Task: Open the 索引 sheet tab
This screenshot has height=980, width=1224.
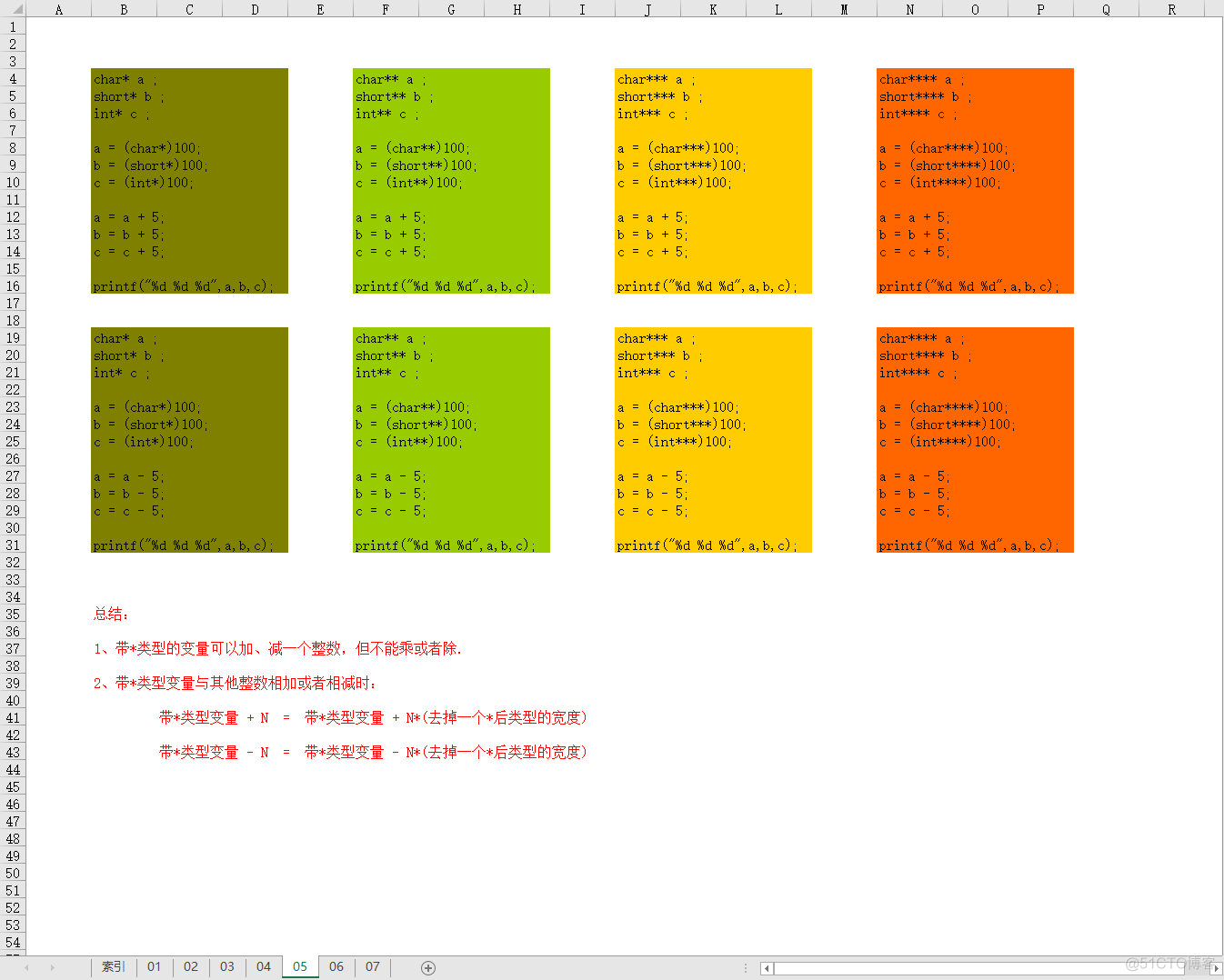Action: 114,966
